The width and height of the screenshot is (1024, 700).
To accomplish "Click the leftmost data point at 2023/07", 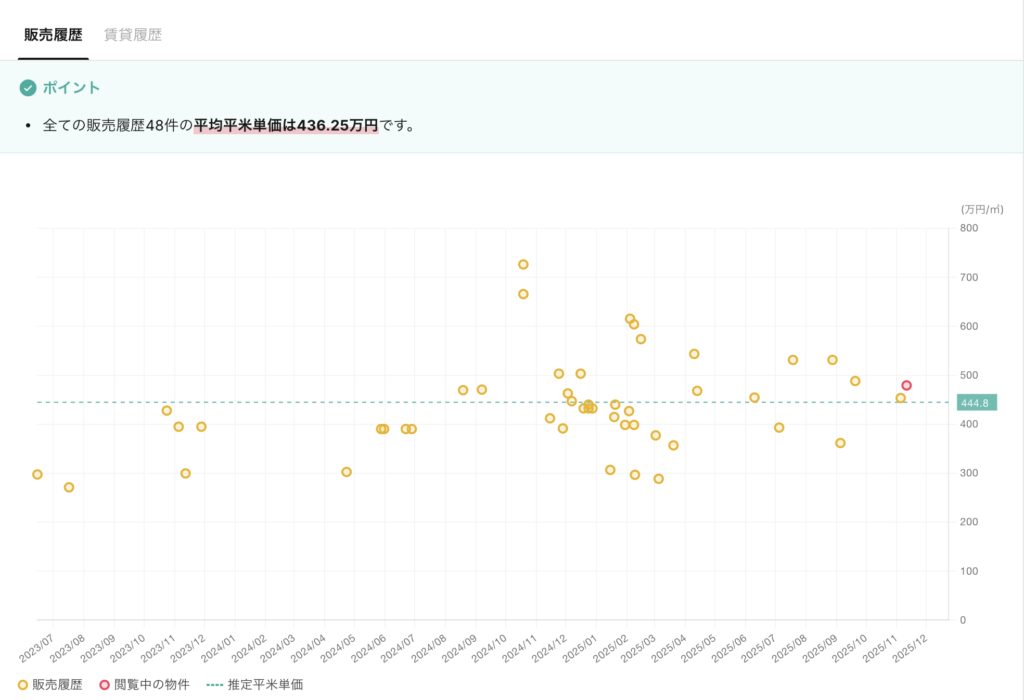I will click(x=37, y=474).
